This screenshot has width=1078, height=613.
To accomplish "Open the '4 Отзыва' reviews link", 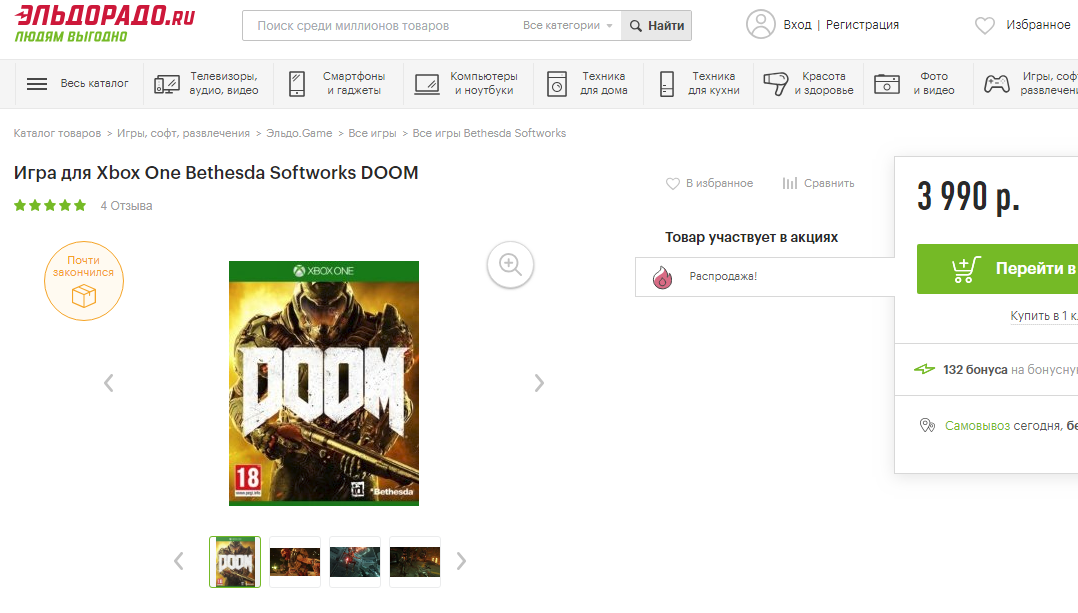I will point(126,205).
